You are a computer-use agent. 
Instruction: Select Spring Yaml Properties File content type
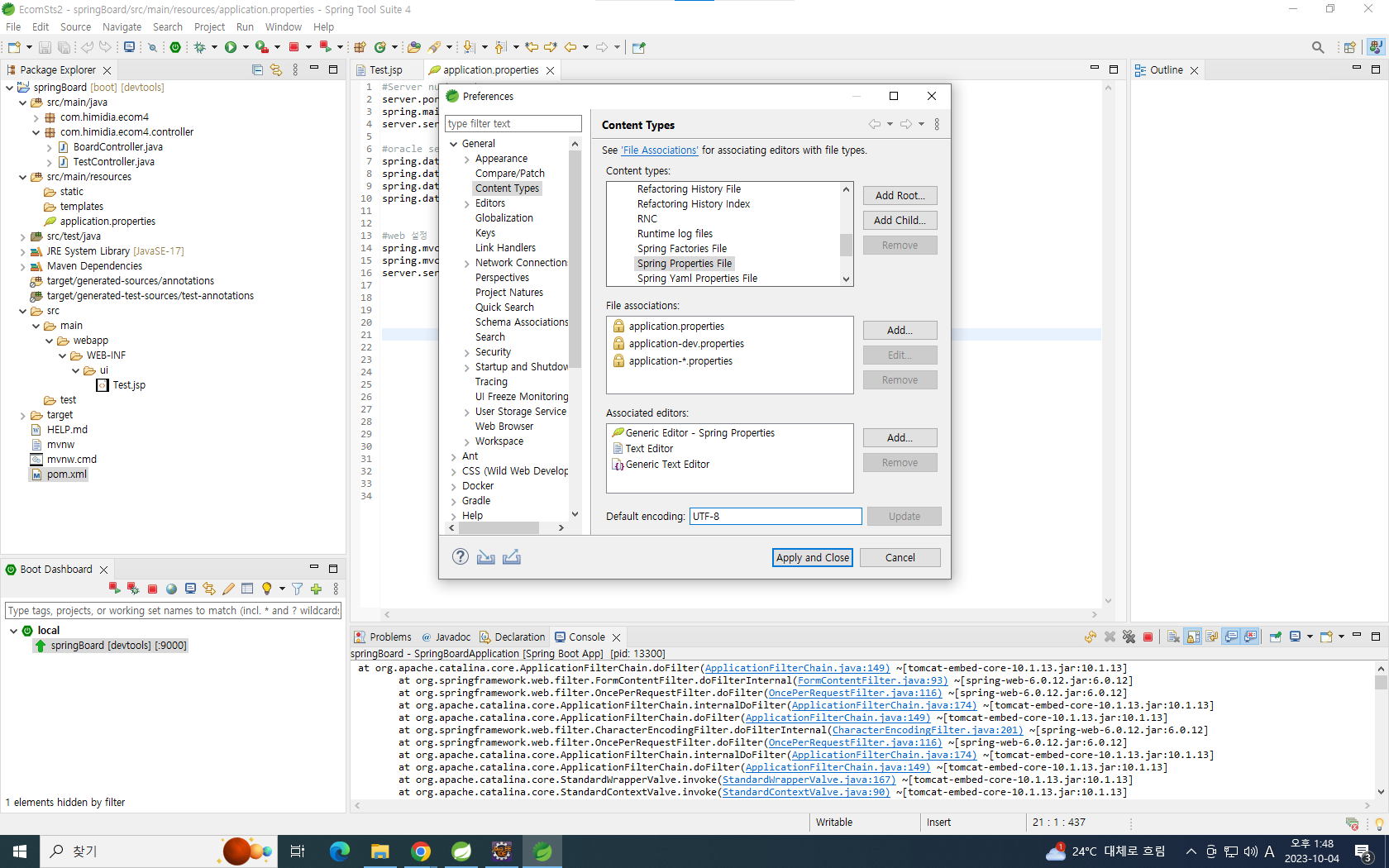pos(697,279)
